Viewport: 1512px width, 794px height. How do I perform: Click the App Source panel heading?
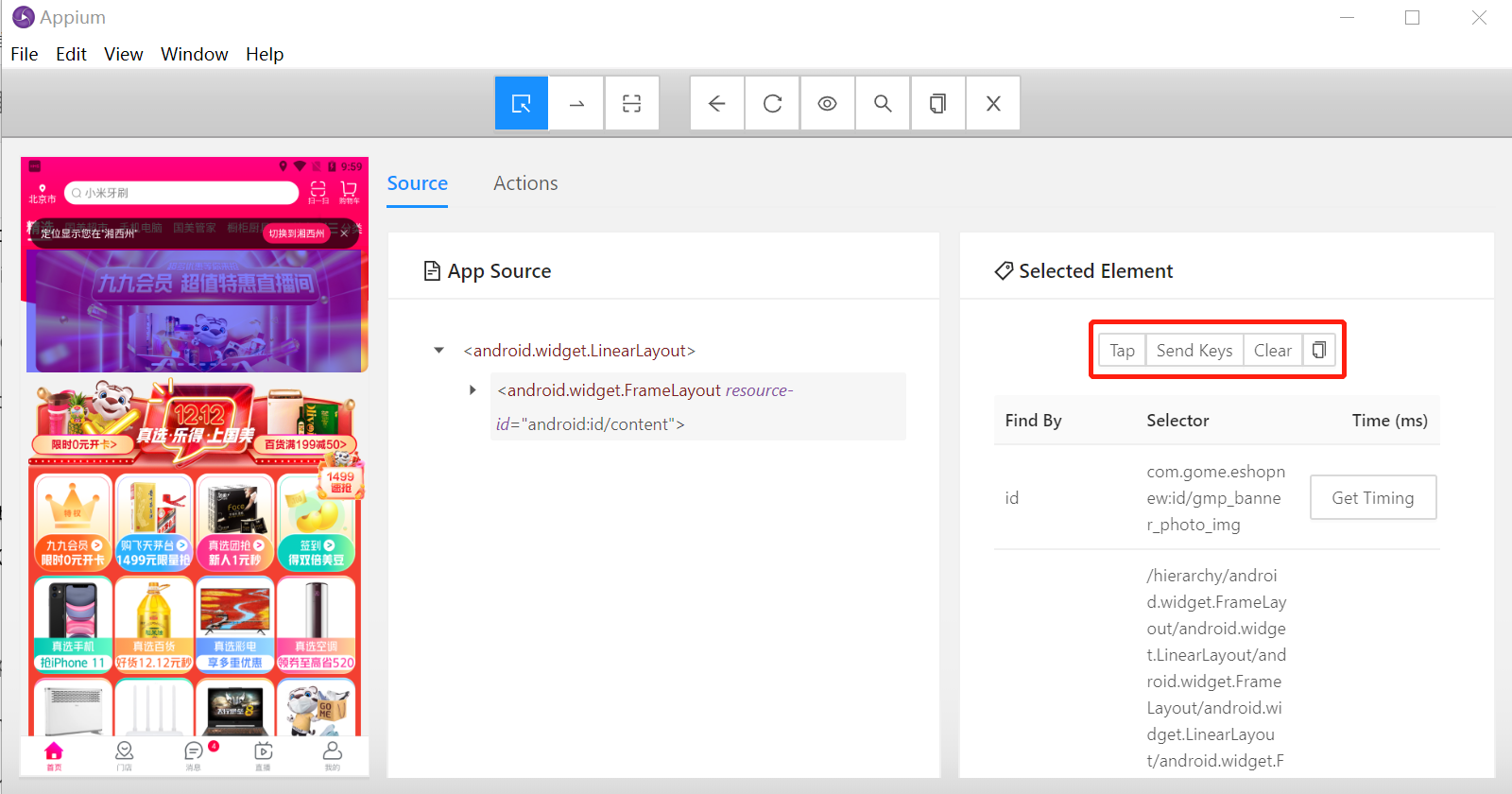[488, 271]
